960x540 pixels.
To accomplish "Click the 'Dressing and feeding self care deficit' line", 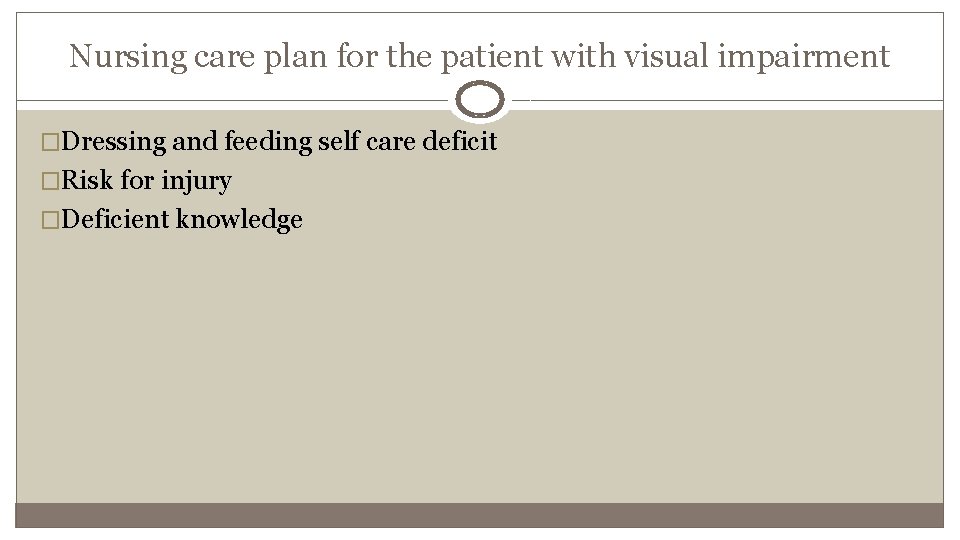I will 279,142.
